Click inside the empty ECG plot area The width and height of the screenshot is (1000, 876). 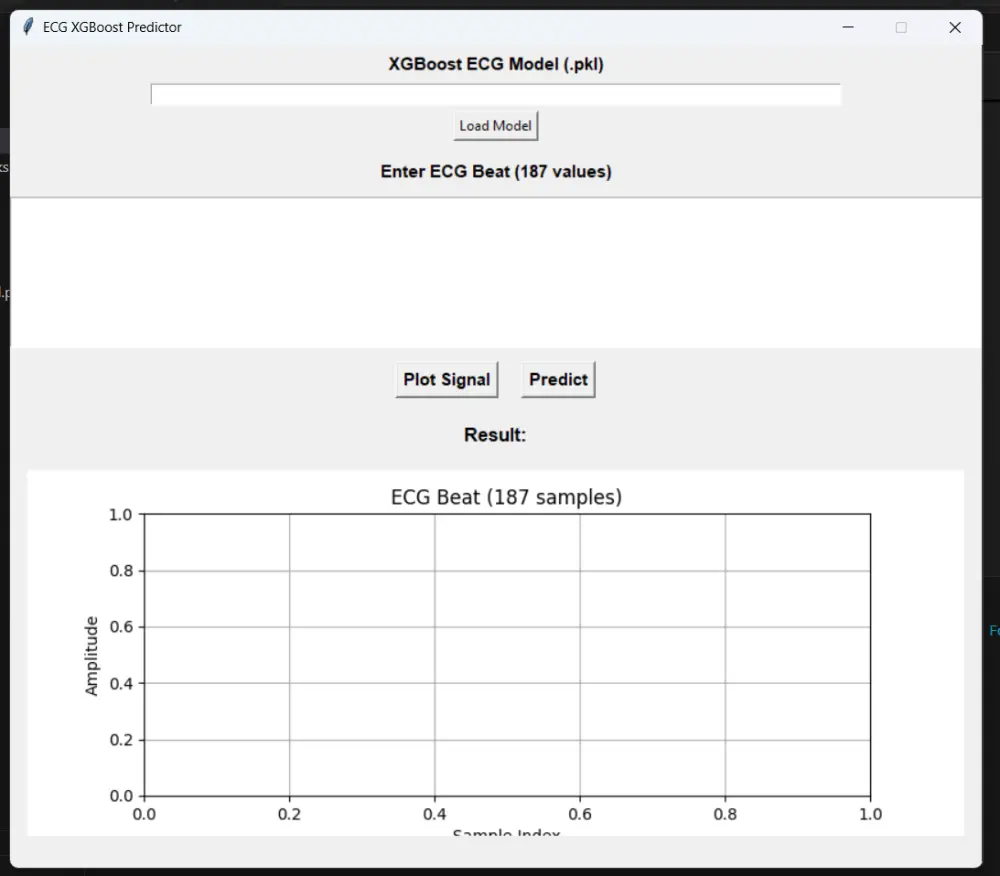point(507,655)
